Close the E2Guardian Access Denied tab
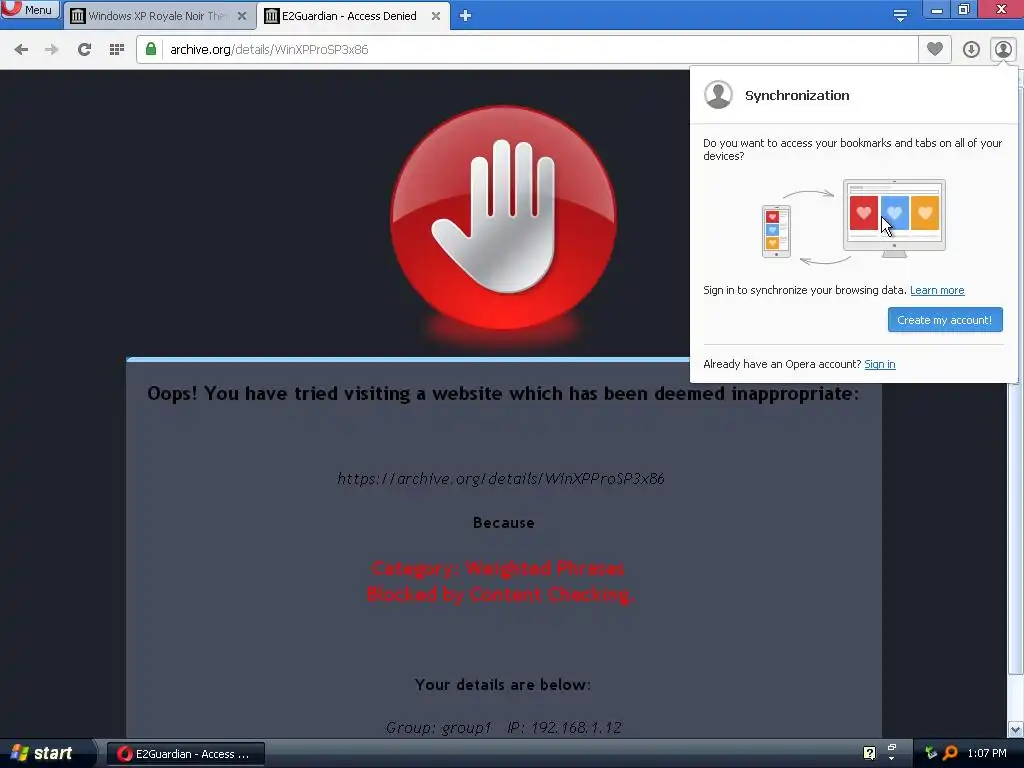Viewport: 1024px width, 768px height. click(436, 16)
